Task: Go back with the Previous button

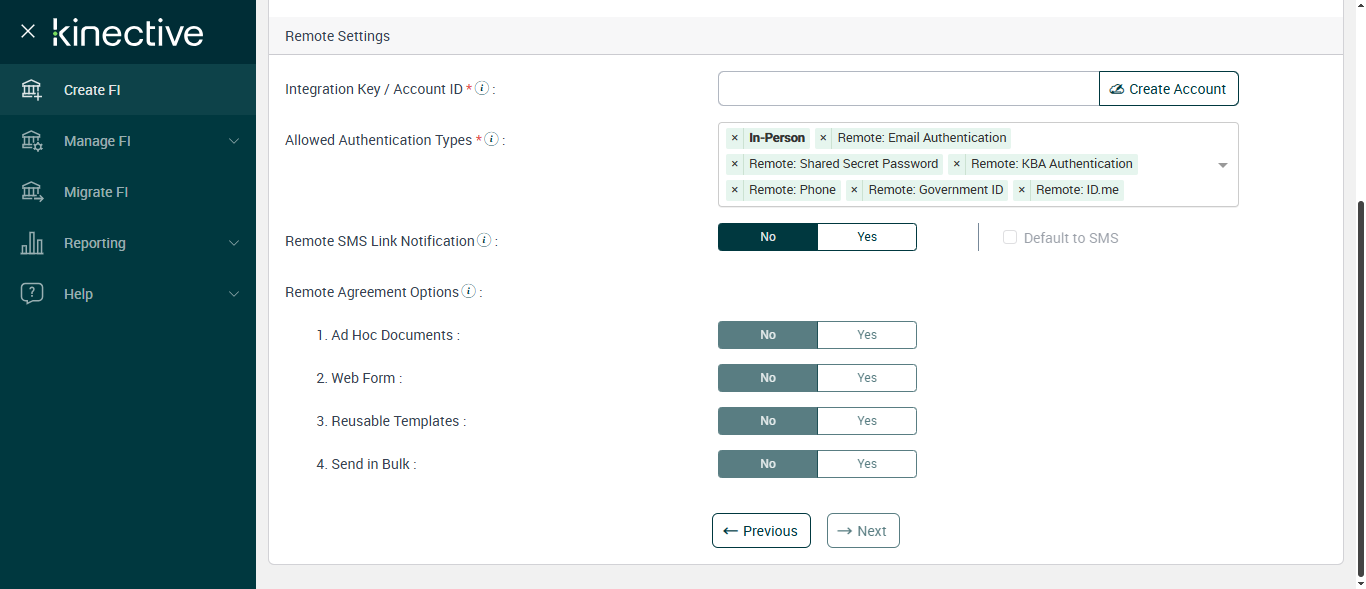Action: click(761, 531)
